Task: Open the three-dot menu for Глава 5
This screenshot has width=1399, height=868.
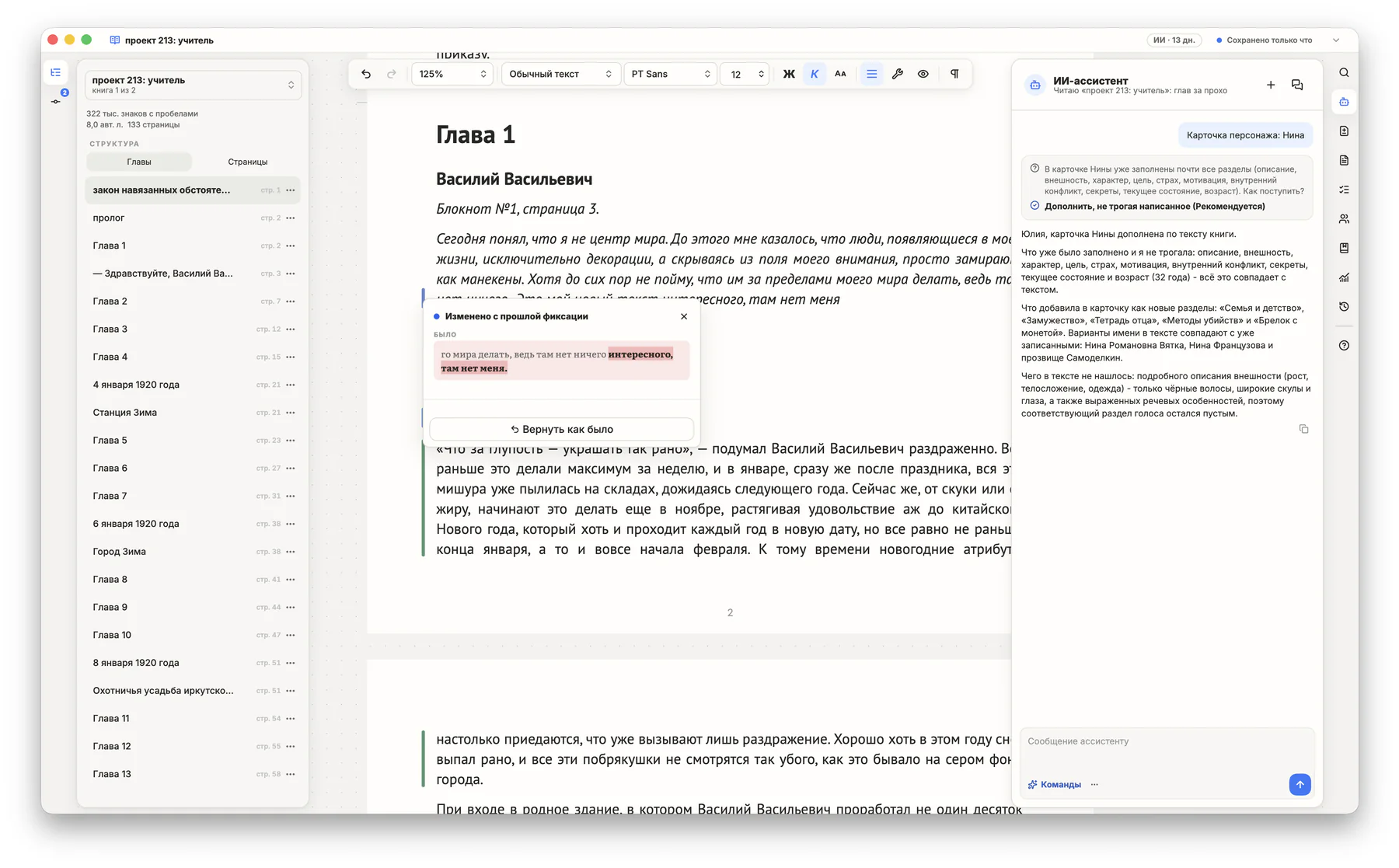Action: (x=291, y=441)
